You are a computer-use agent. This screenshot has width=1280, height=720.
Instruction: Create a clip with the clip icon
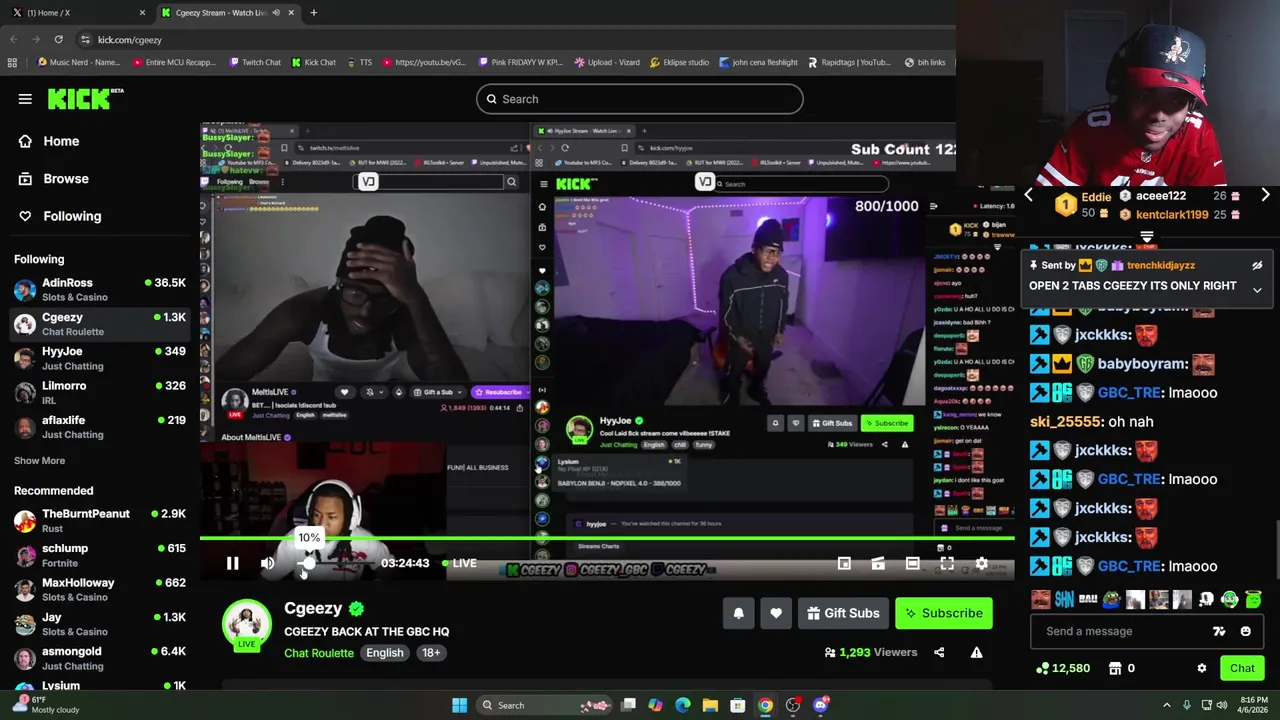878,564
